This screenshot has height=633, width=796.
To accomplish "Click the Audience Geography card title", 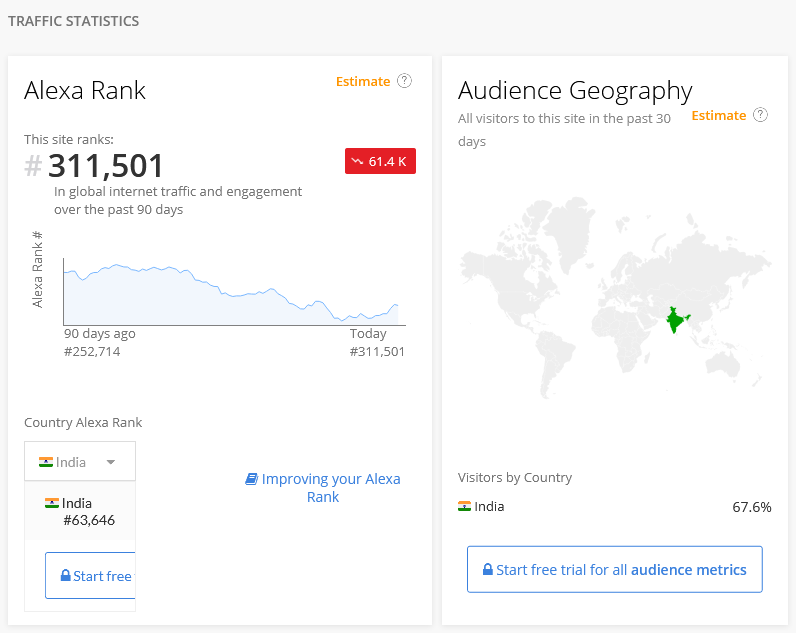I will pyautogui.click(x=575, y=91).
